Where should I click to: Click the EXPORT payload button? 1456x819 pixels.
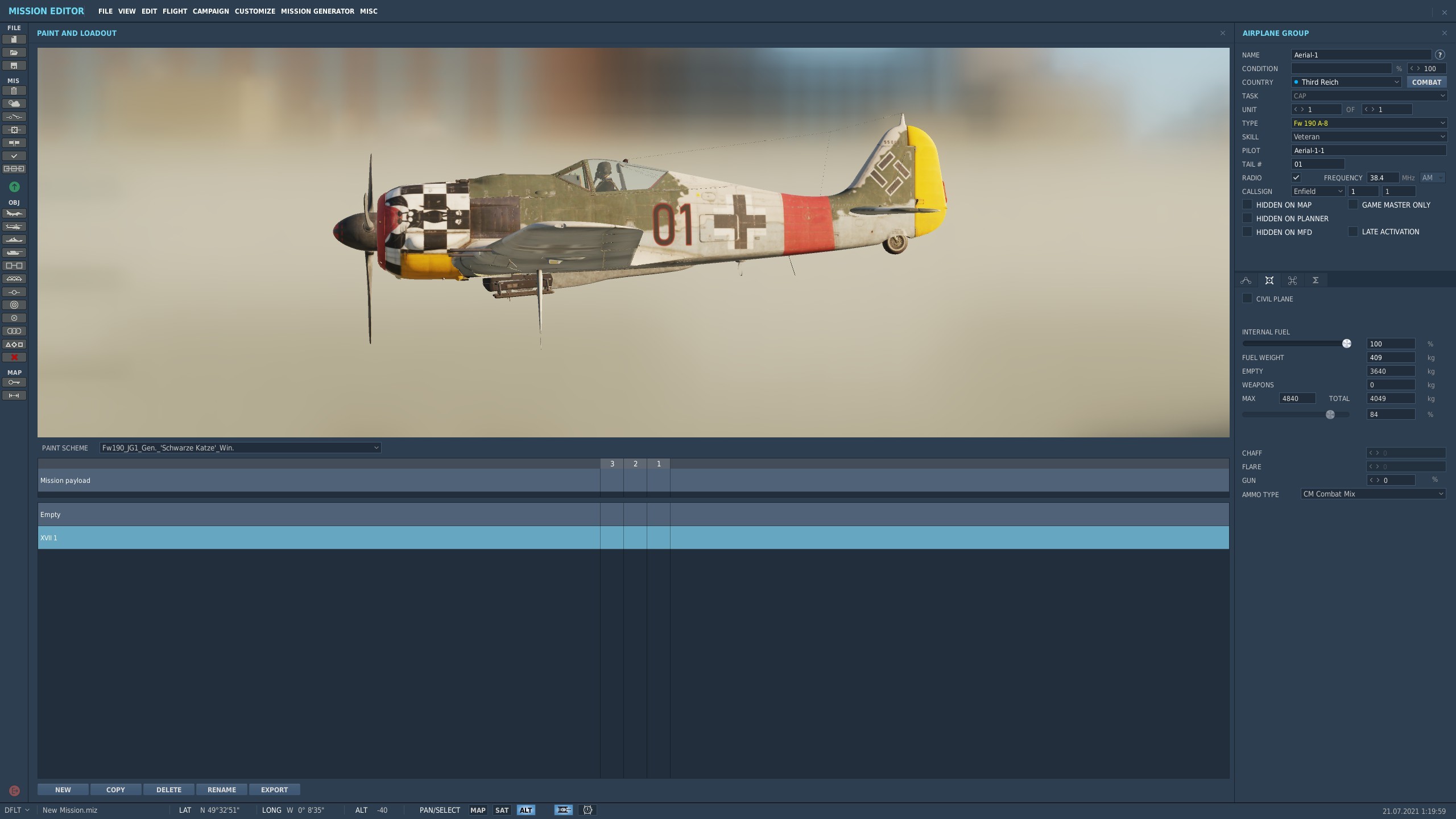pyautogui.click(x=274, y=789)
